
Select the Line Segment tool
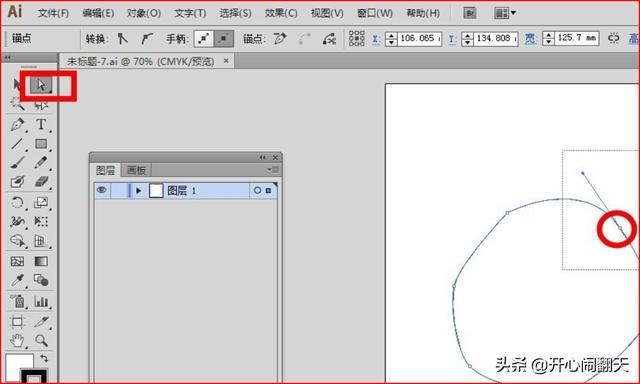(17, 144)
